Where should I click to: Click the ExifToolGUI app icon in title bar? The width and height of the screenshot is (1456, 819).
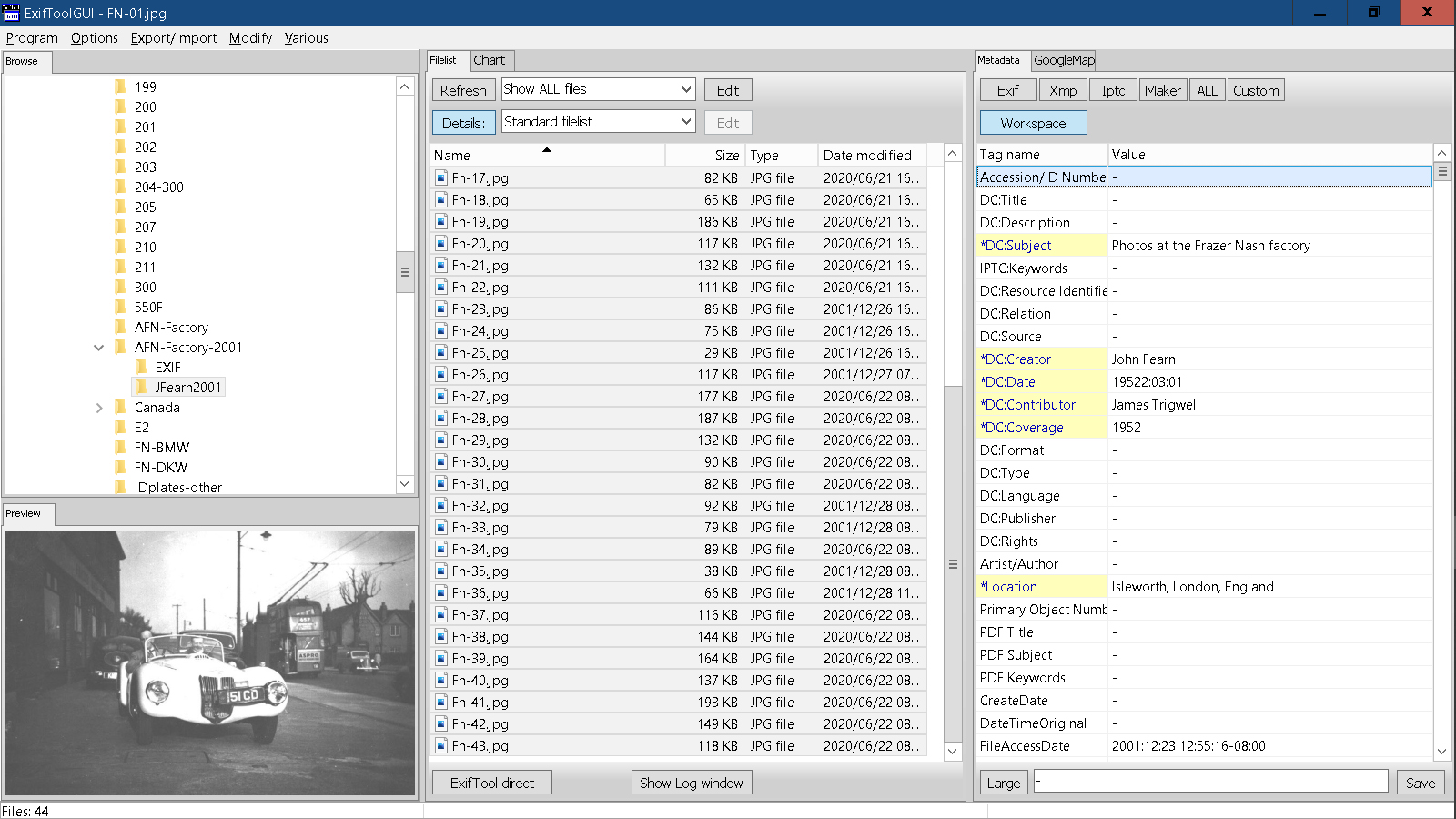point(12,13)
